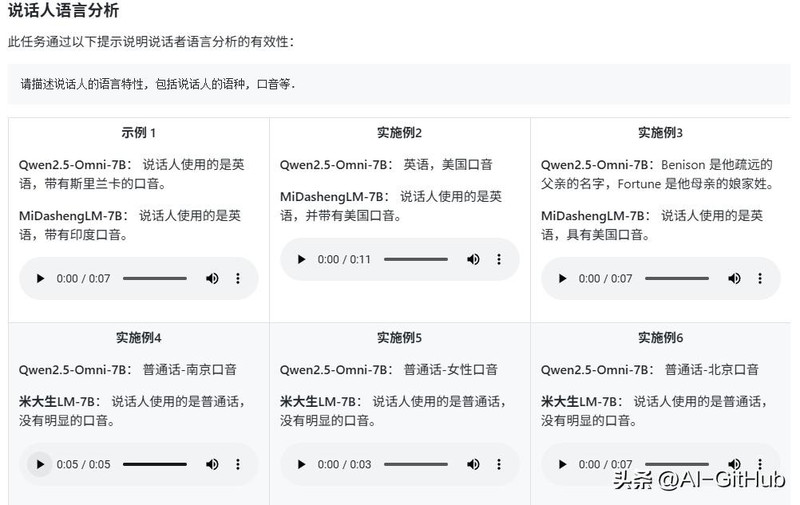Click the 实施例3 column title

point(660,133)
